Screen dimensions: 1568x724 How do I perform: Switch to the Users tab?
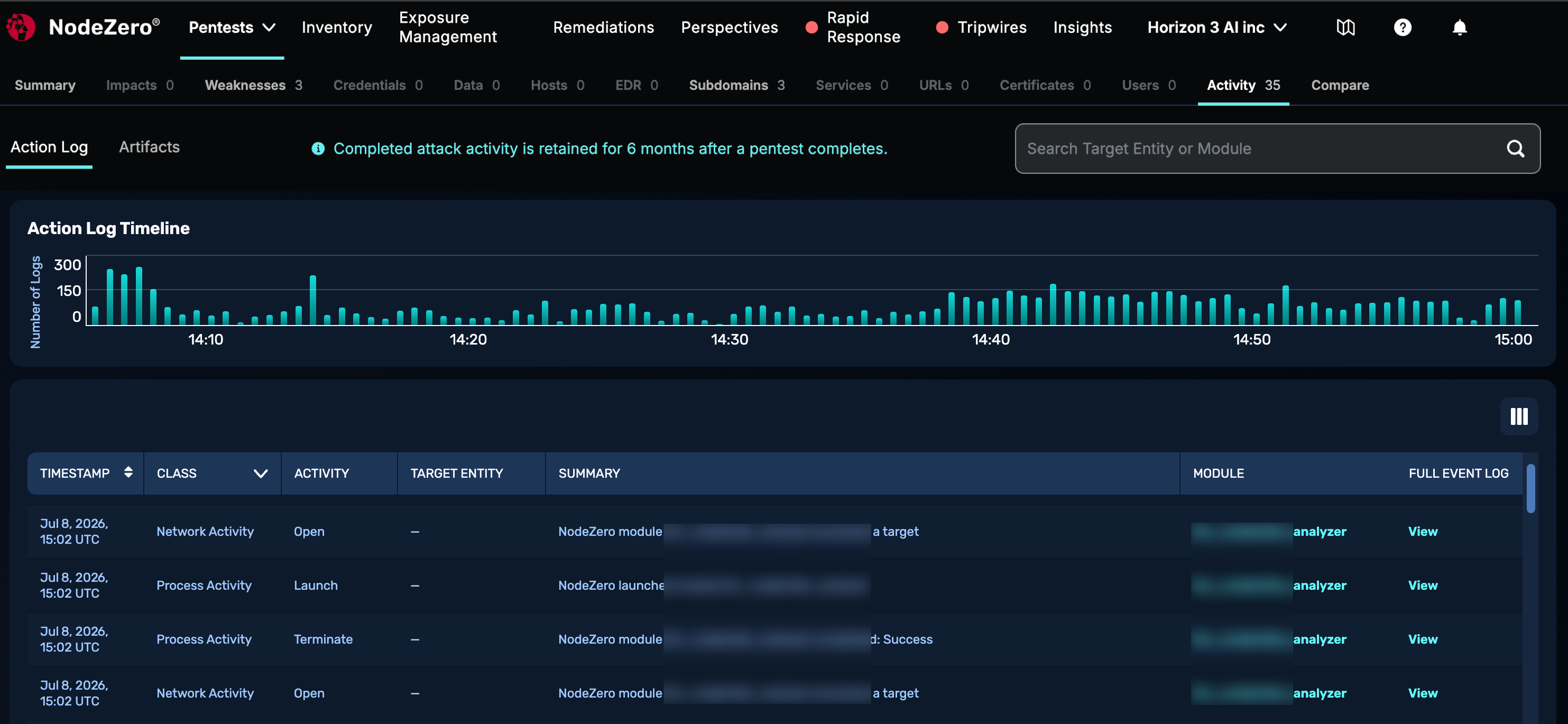[1149, 85]
